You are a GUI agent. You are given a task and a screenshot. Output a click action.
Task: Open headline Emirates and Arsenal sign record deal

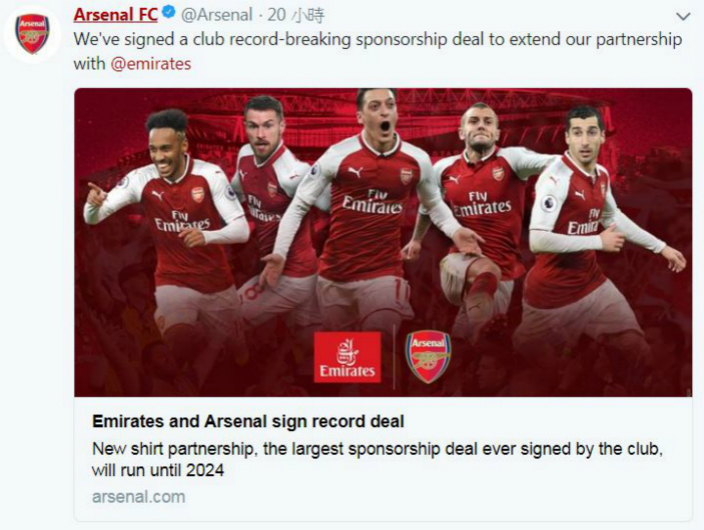248,421
